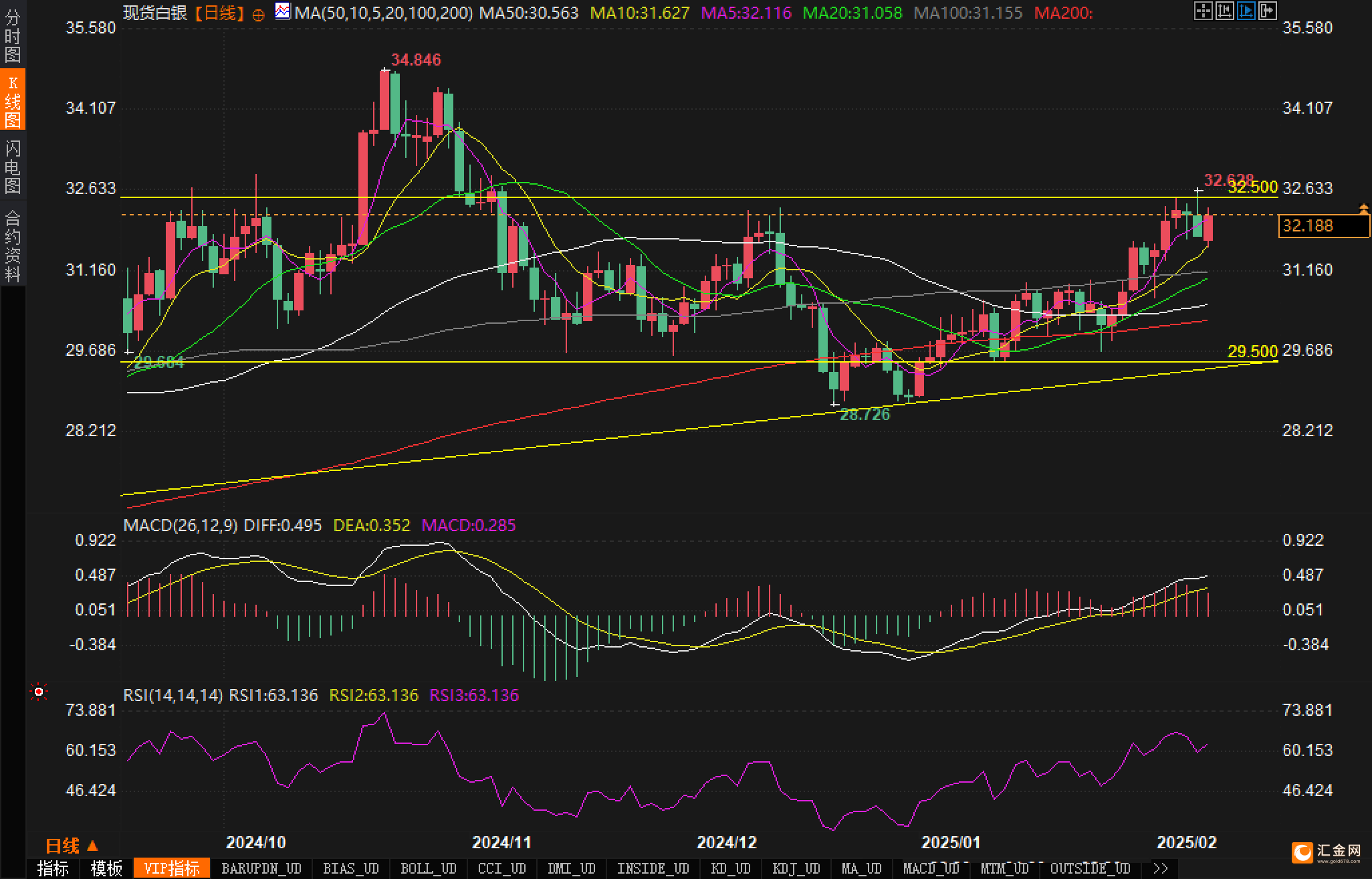The image size is (1372, 879).
Task: Choose the MTM_UD indicator
Action: 1005,868
